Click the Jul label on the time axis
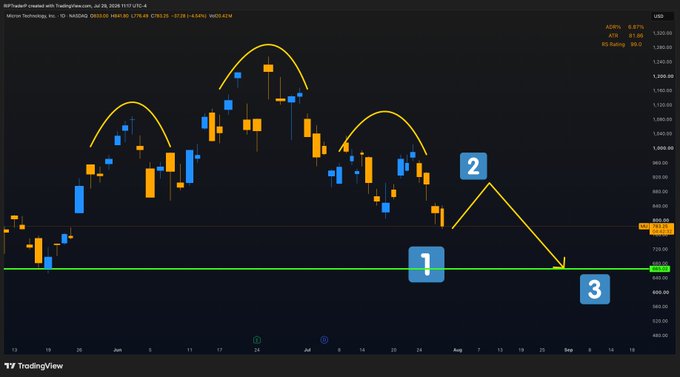680x377 pixels. tap(307, 350)
